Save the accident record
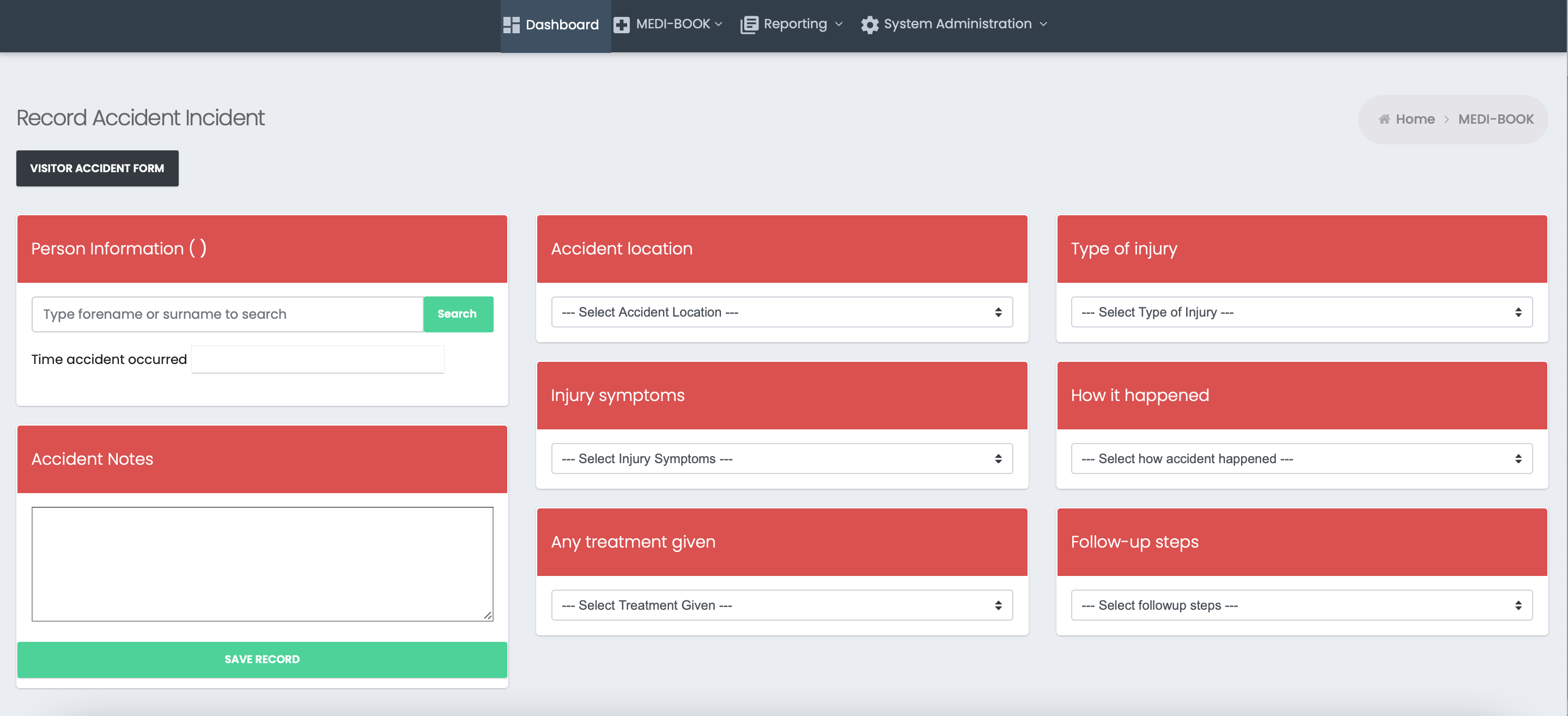1568x716 pixels. [262, 659]
